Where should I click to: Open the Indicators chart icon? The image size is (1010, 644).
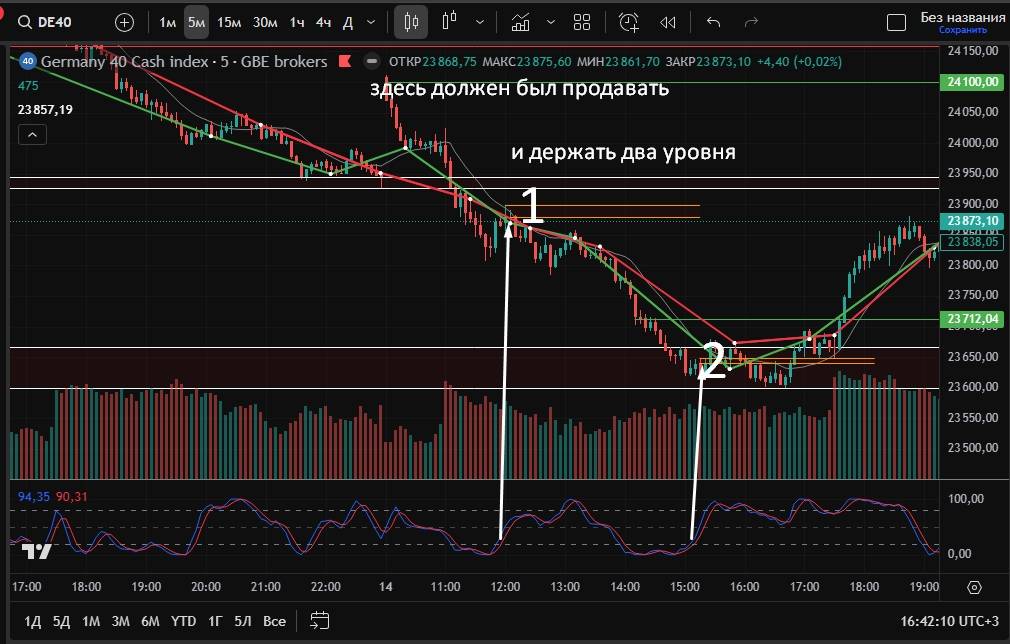pyautogui.click(x=521, y=21)
